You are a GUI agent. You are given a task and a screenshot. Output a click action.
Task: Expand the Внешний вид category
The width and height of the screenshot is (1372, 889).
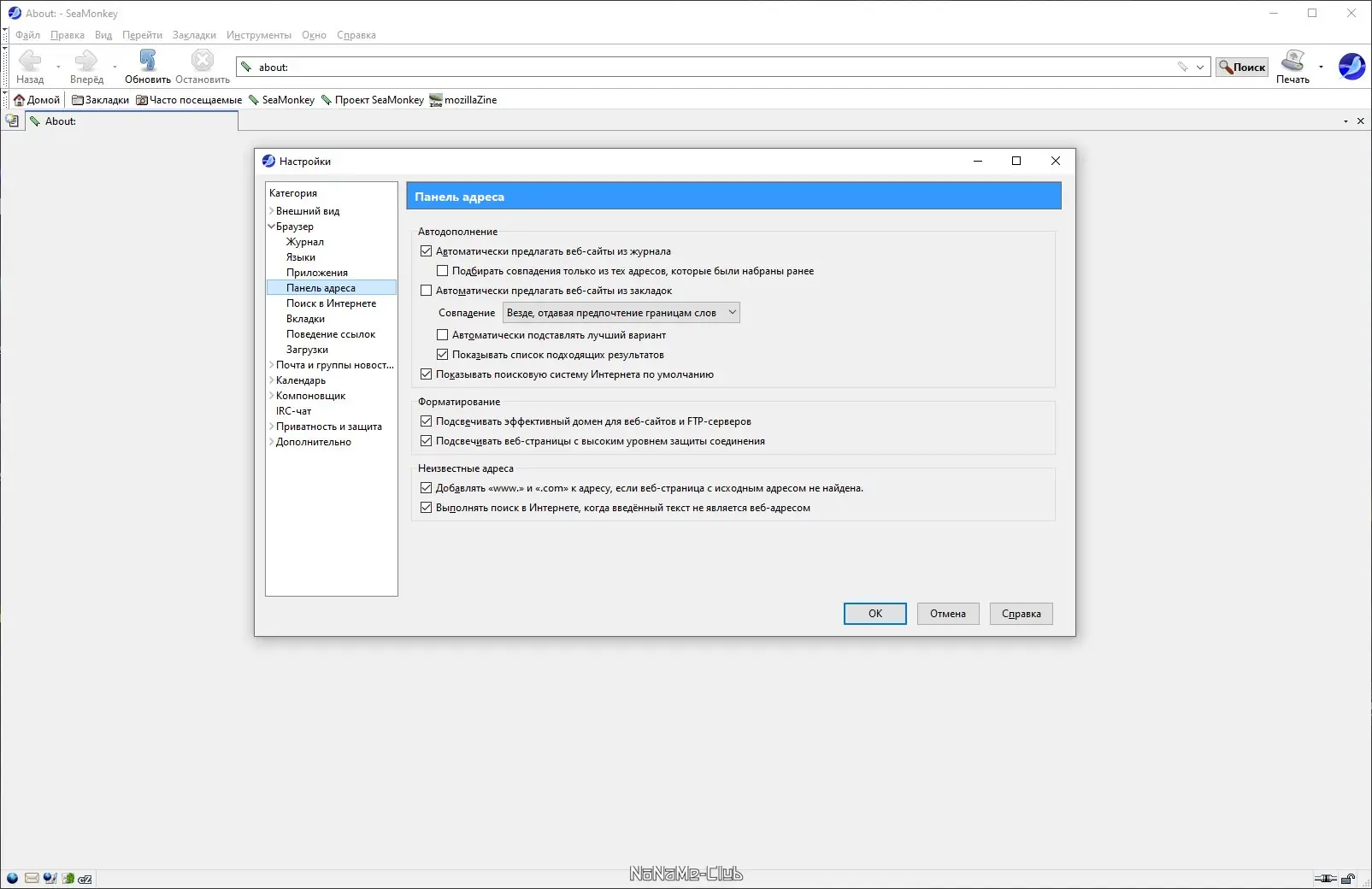click(272, 211)
